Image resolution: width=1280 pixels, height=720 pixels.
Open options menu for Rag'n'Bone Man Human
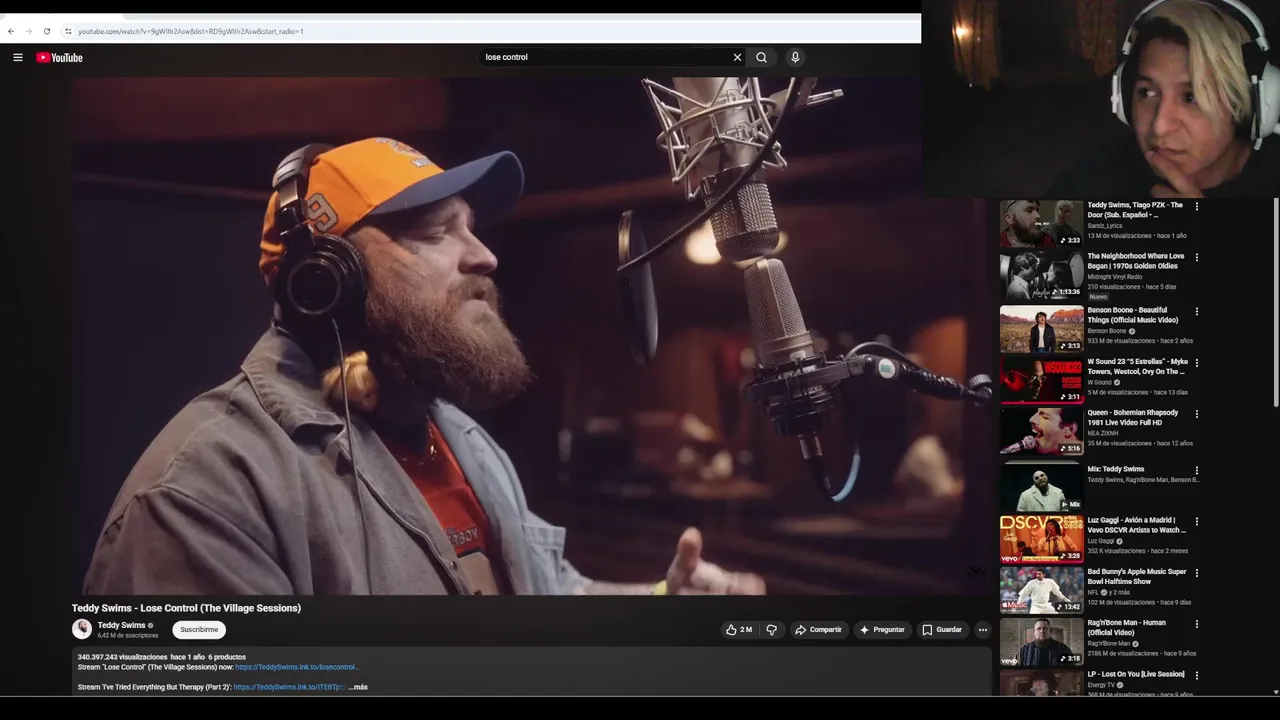1197,624
